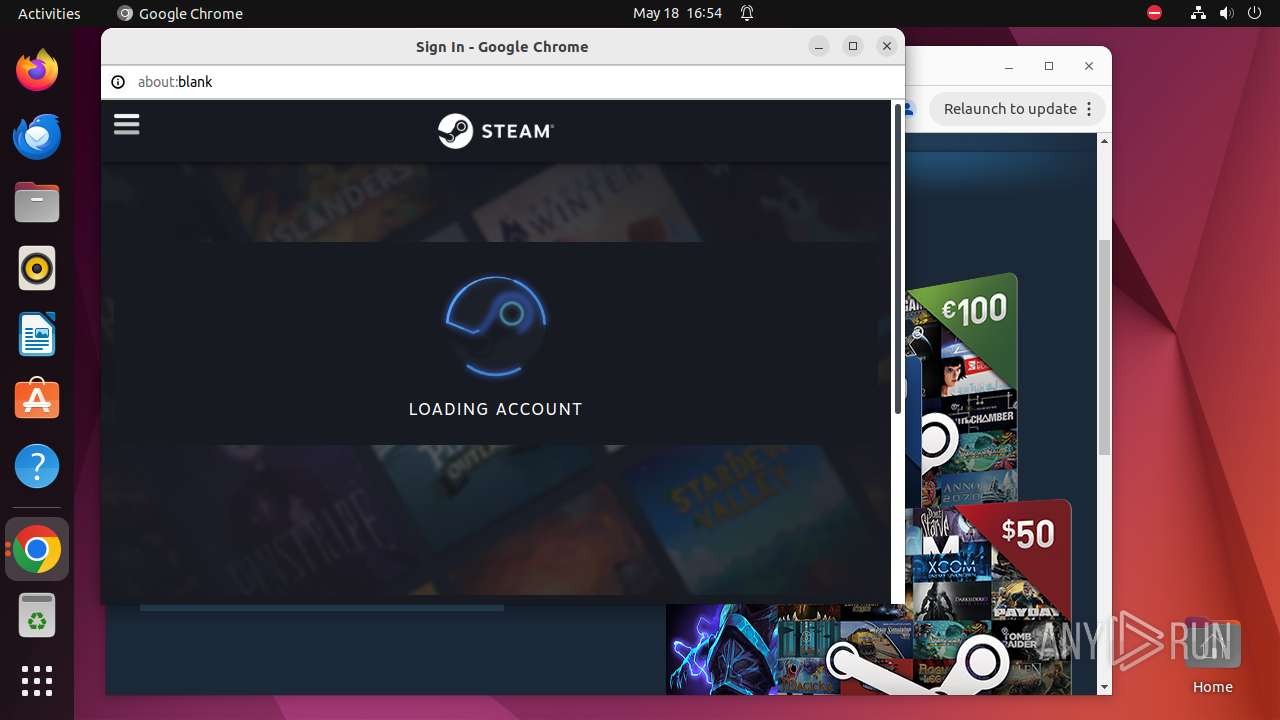1280x720 pixels.
Task: Launch Thunderbird mail from the dock
Action: pyautogui.click(x=37, y=136)
